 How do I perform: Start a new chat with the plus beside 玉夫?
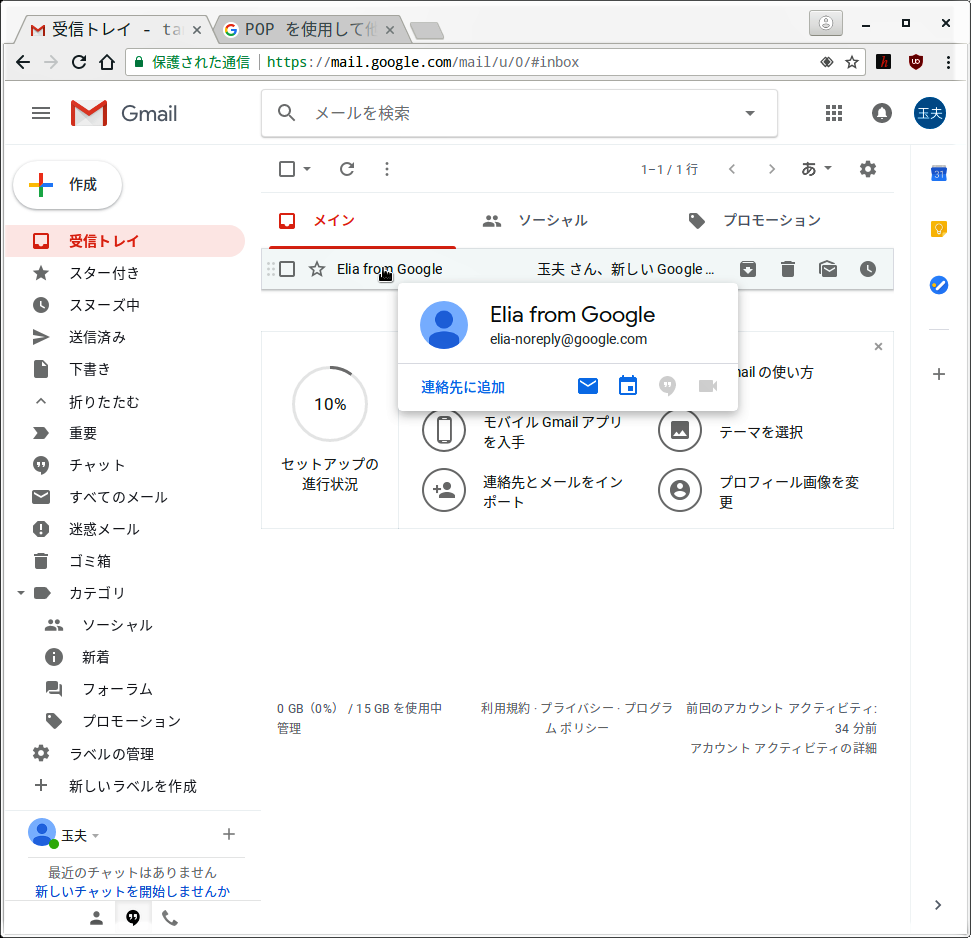point(229,835)
